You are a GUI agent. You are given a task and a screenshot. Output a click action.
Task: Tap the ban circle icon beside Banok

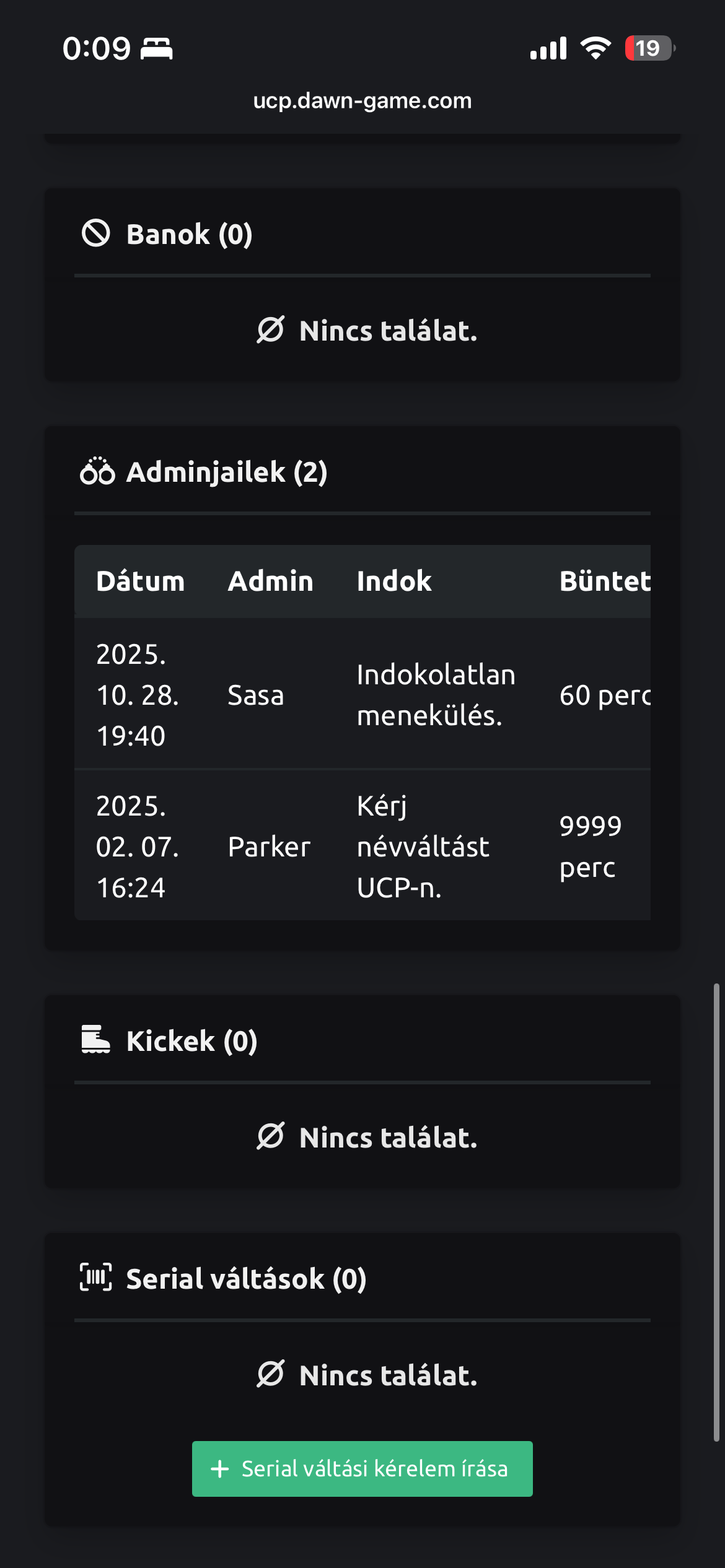point(96,233)
